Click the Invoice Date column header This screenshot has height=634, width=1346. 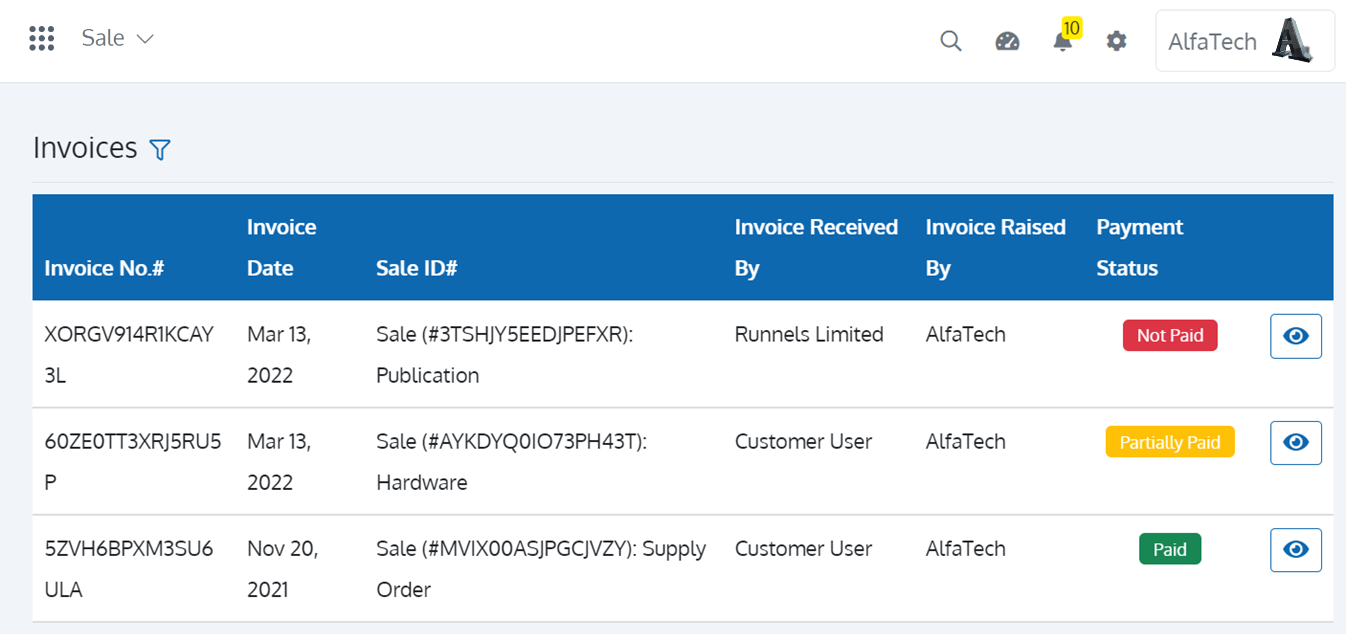tap(282, 248)
